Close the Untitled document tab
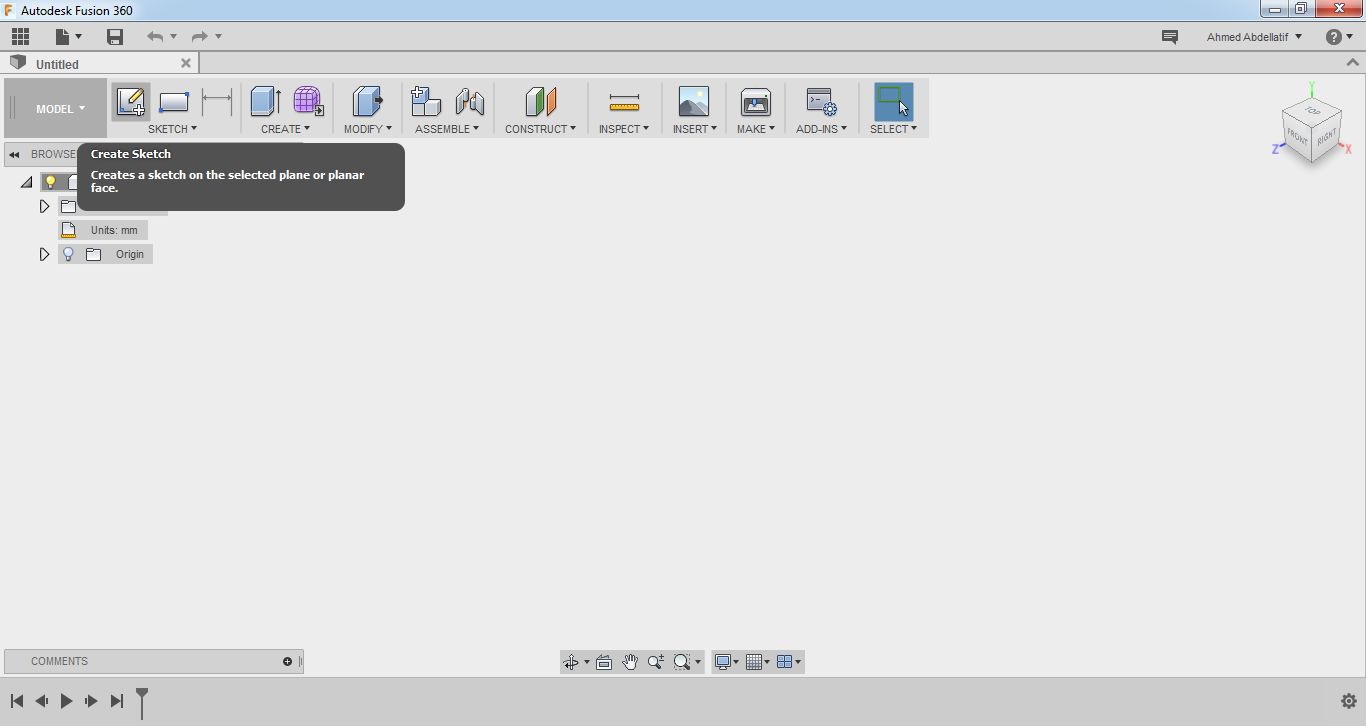The image size is (1366, 726). 185,63
